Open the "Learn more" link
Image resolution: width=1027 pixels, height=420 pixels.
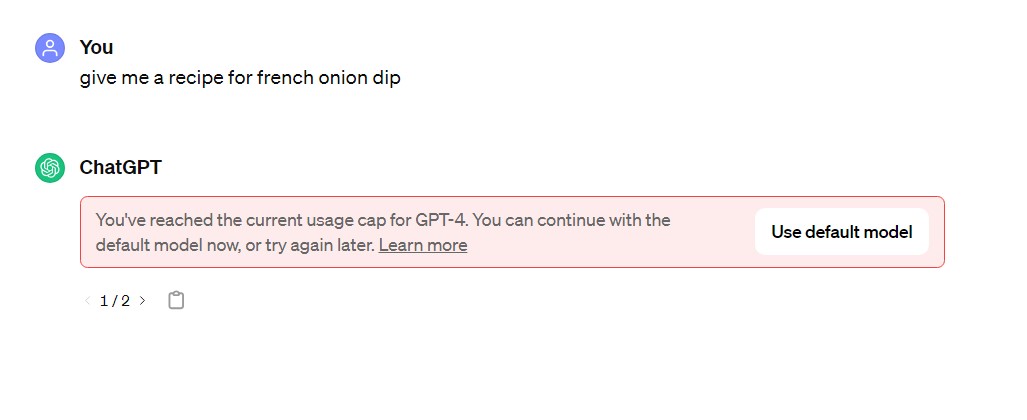click(x=423, y=246)
